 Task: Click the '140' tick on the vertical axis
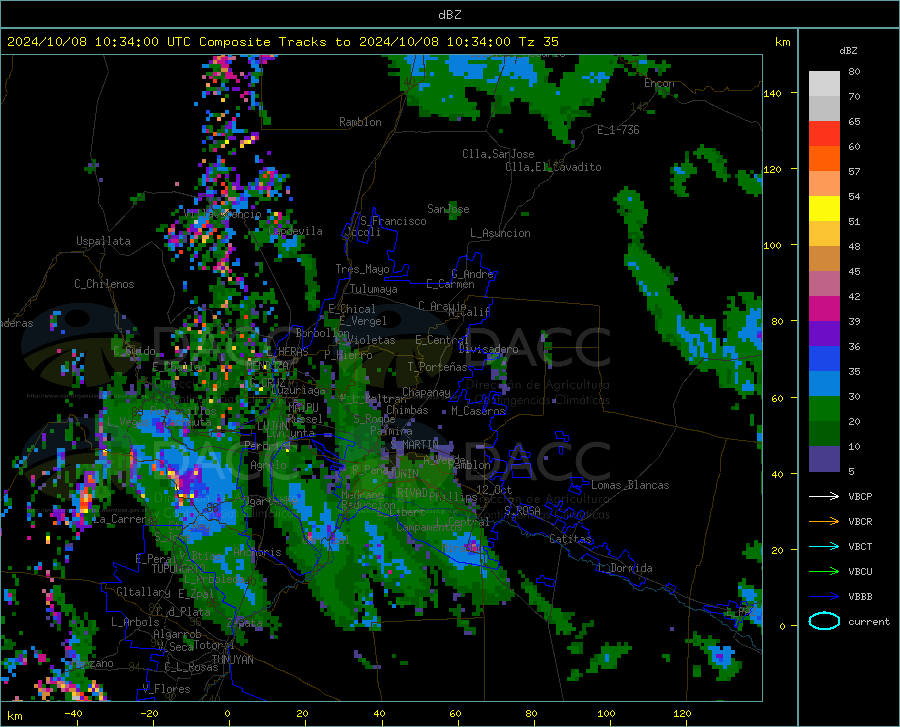(773, 93)
